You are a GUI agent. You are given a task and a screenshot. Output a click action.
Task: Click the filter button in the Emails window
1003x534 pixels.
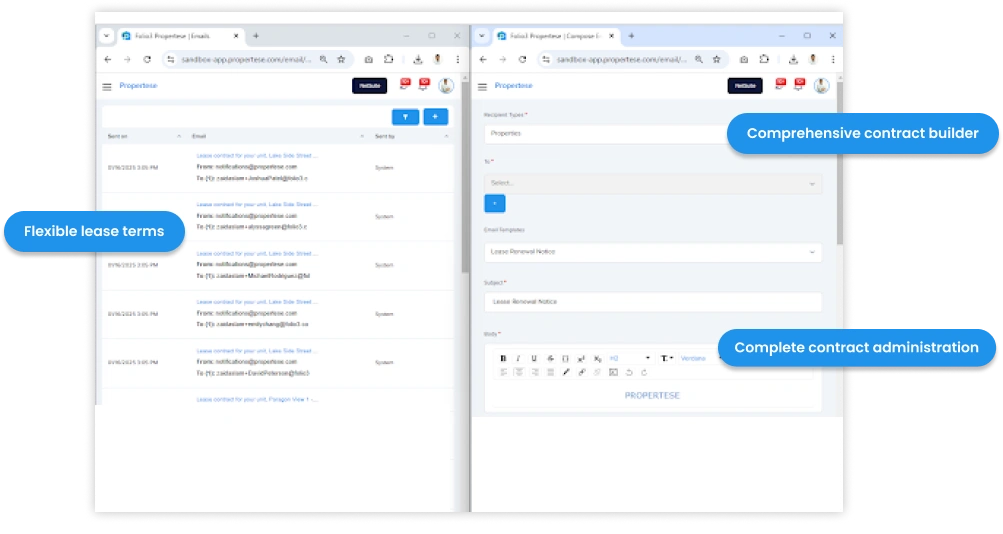pos(405,117)
